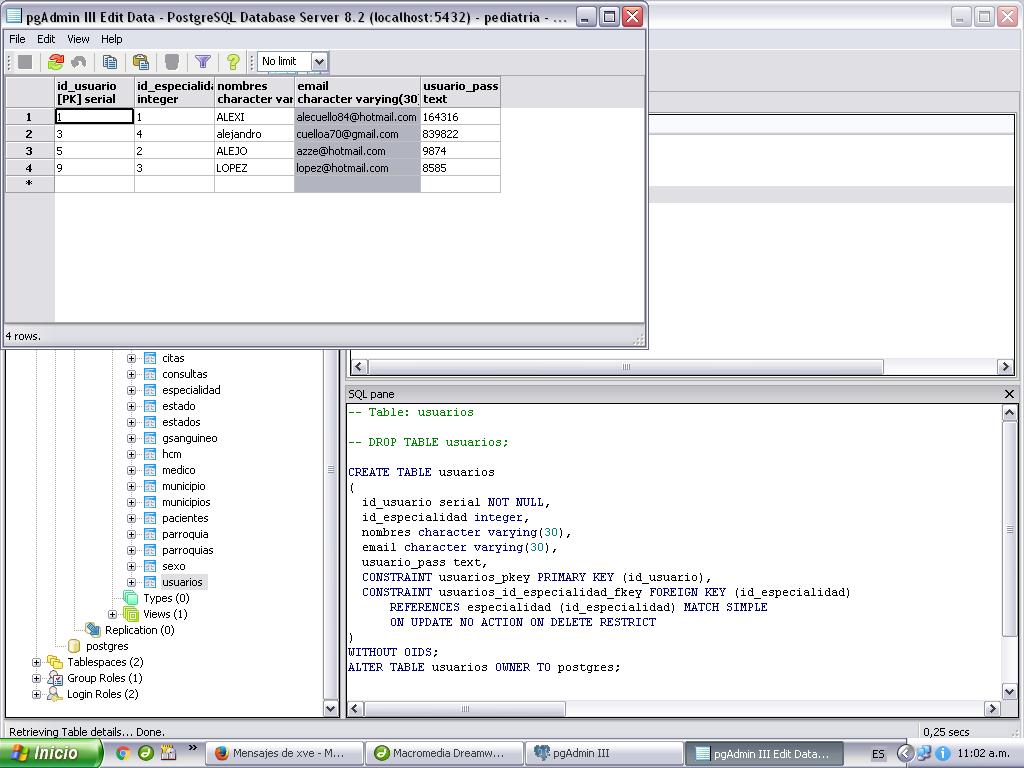Select the estados table icon
The width and height of the screenshot is (1024, 768).
150,423
